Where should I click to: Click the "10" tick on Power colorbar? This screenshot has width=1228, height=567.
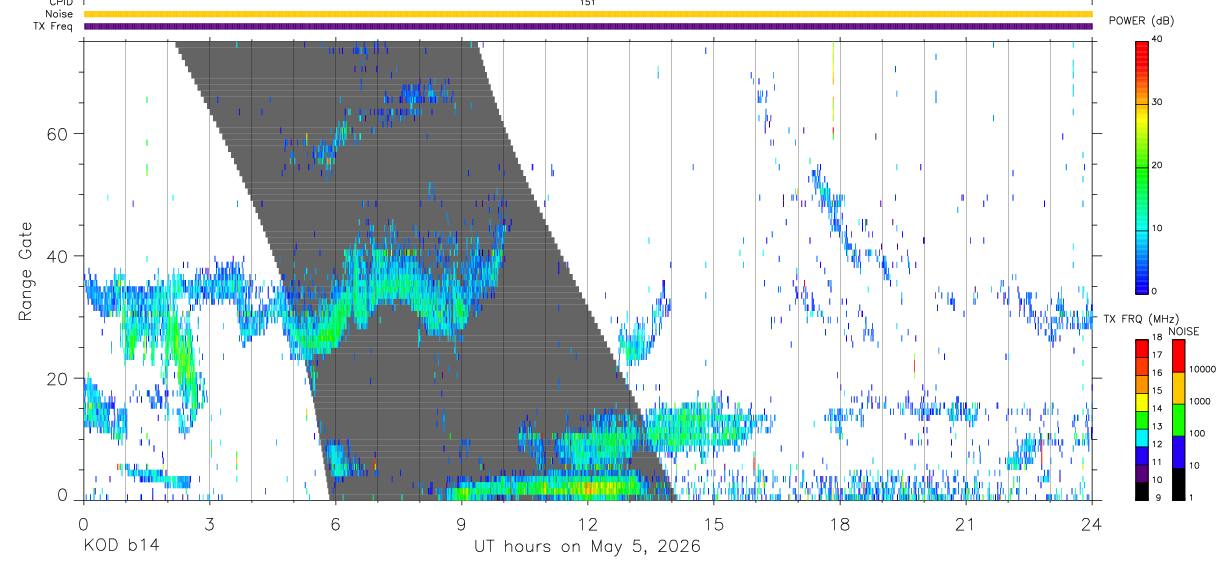1157,228
